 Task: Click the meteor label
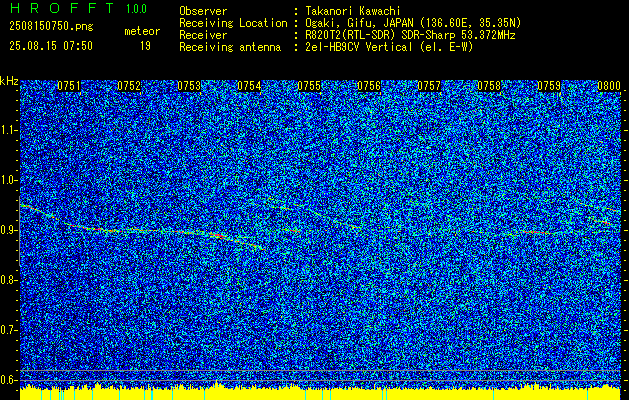click(x=142, y=31)
